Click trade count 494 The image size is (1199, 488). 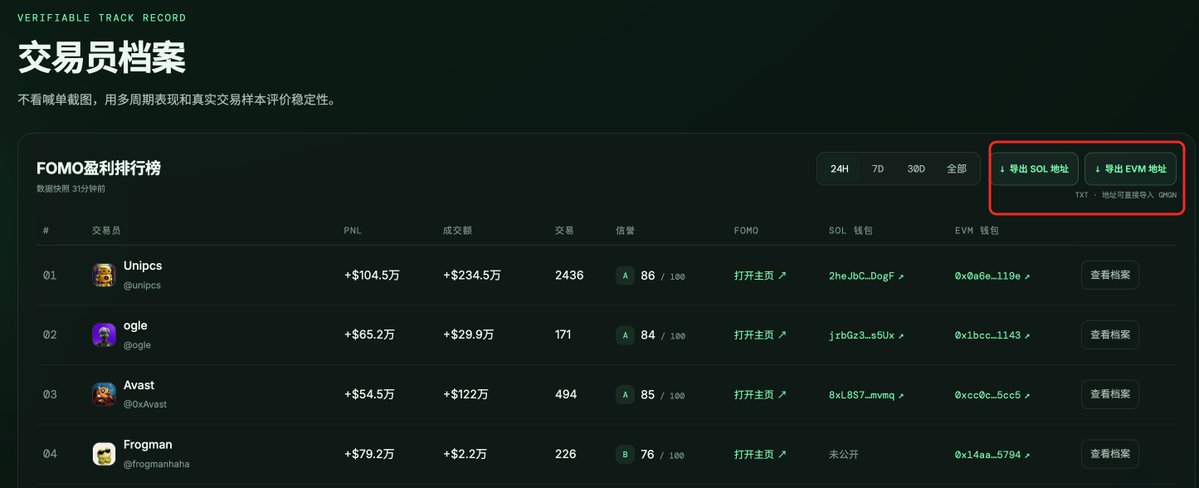coord(566,395)
